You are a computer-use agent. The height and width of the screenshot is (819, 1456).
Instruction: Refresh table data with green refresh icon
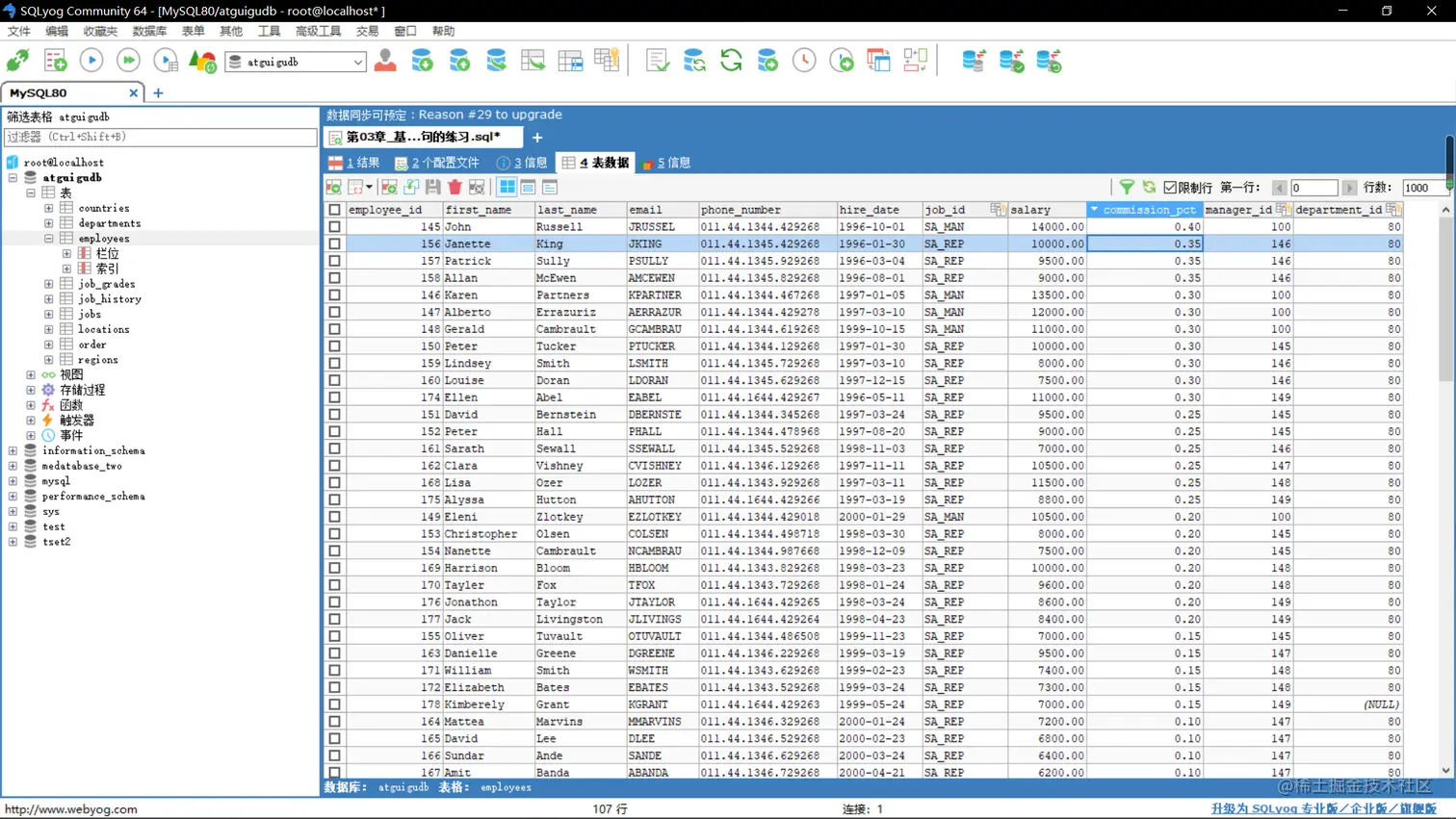click(x=1149, y=188)
